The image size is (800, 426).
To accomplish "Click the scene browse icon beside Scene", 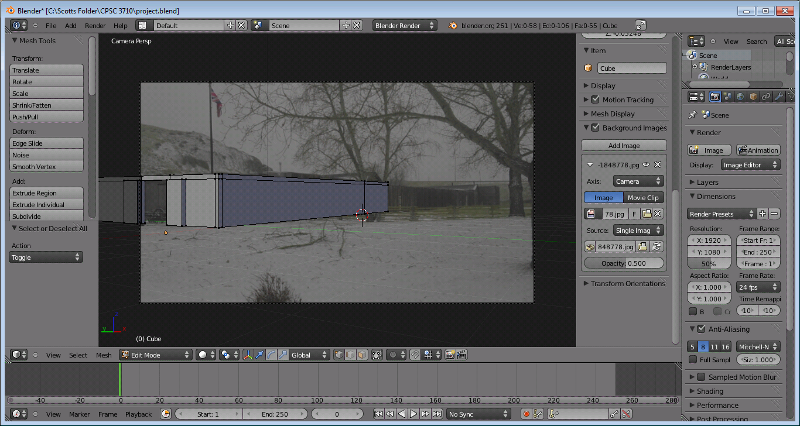I will (x=259, y=25).
